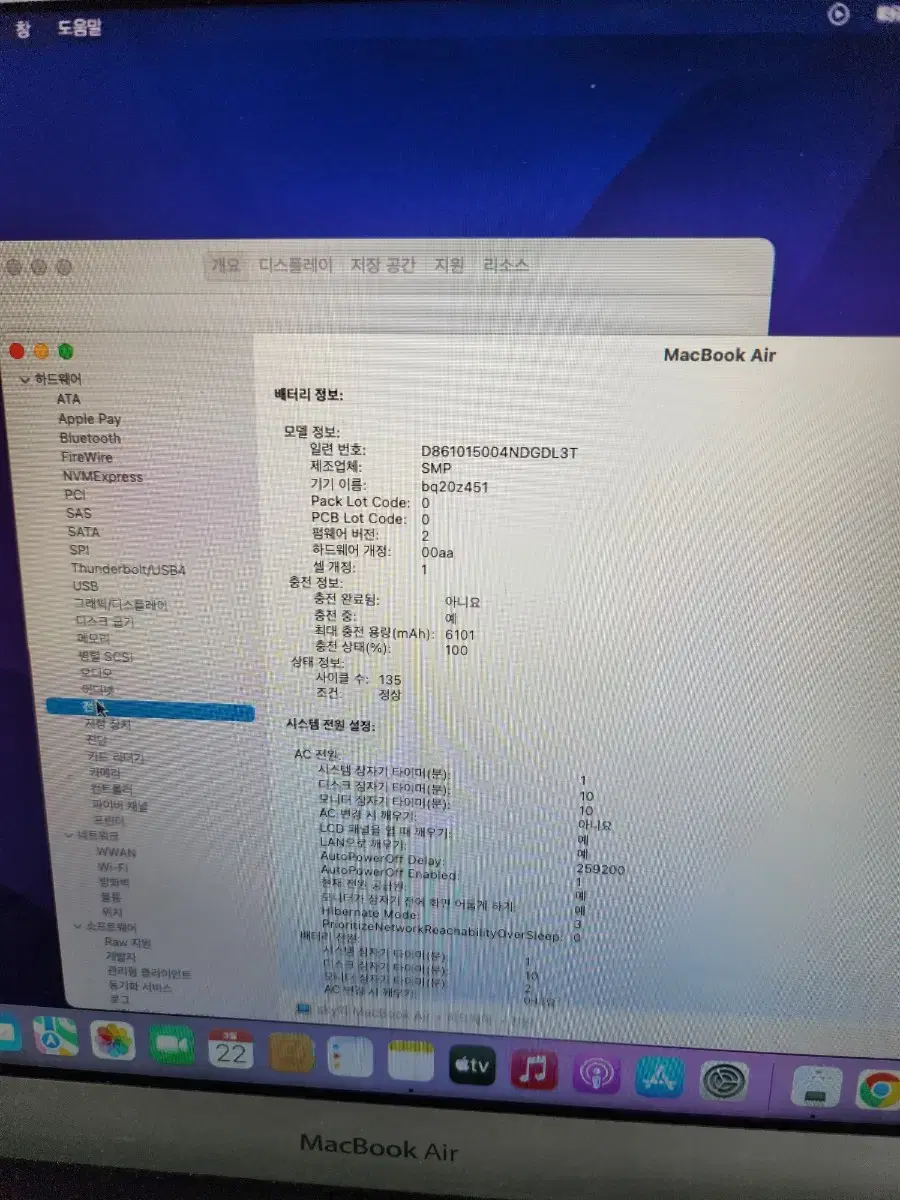Open Reminders from the dock
This screenshot has width=900, height=1200.
coord(349,1058)
